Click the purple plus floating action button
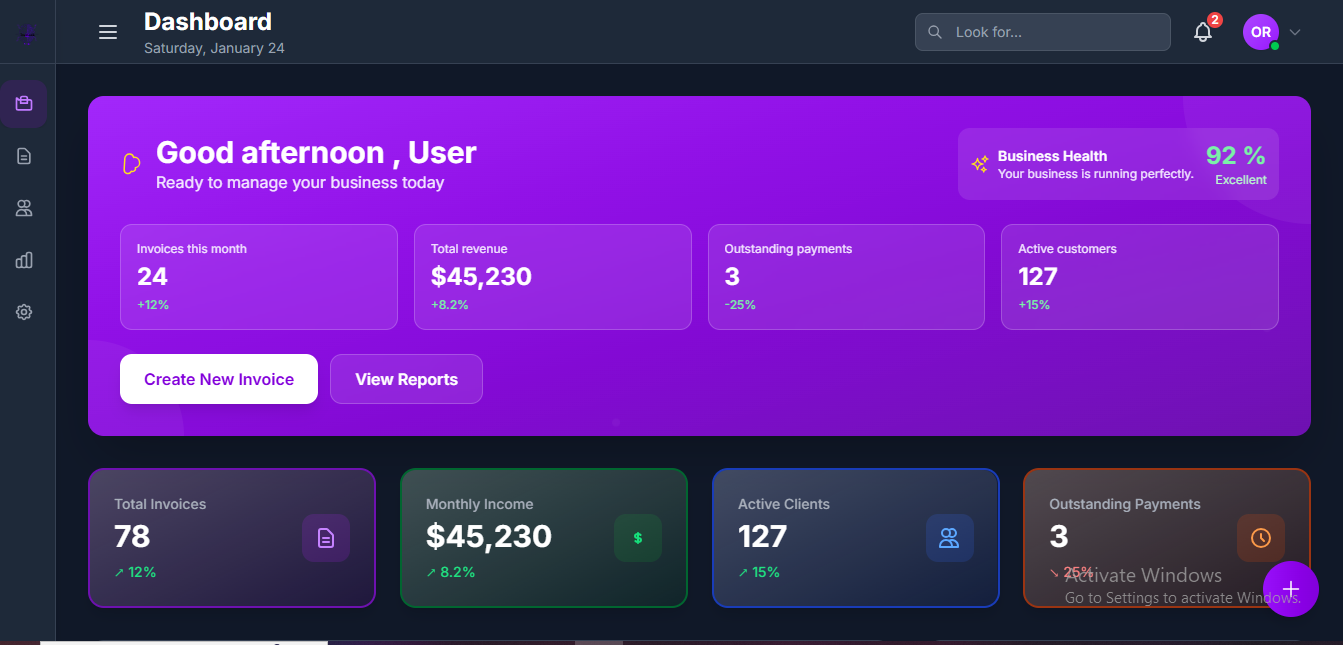 (x=1290, y=589)
